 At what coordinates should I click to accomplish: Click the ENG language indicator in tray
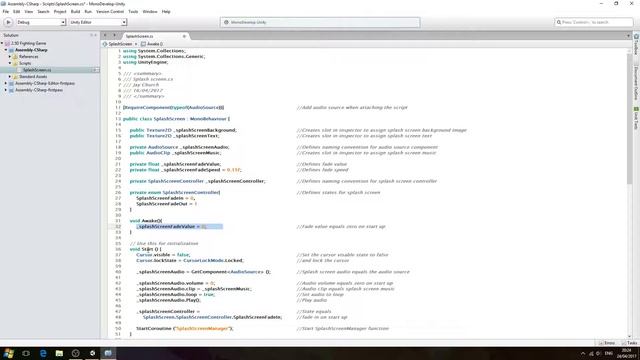609,353
